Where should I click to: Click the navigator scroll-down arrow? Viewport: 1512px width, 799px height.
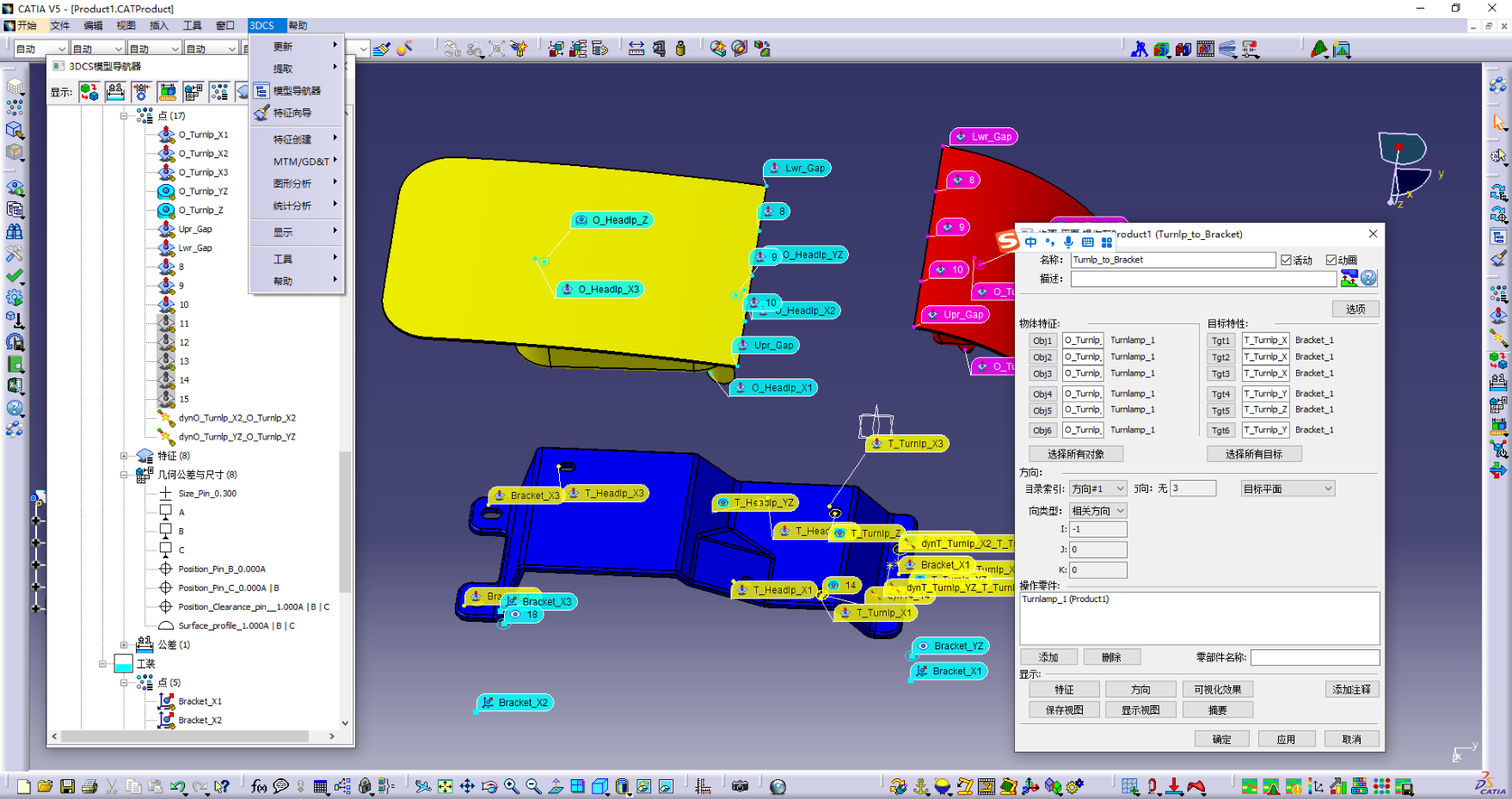(345, 723)
